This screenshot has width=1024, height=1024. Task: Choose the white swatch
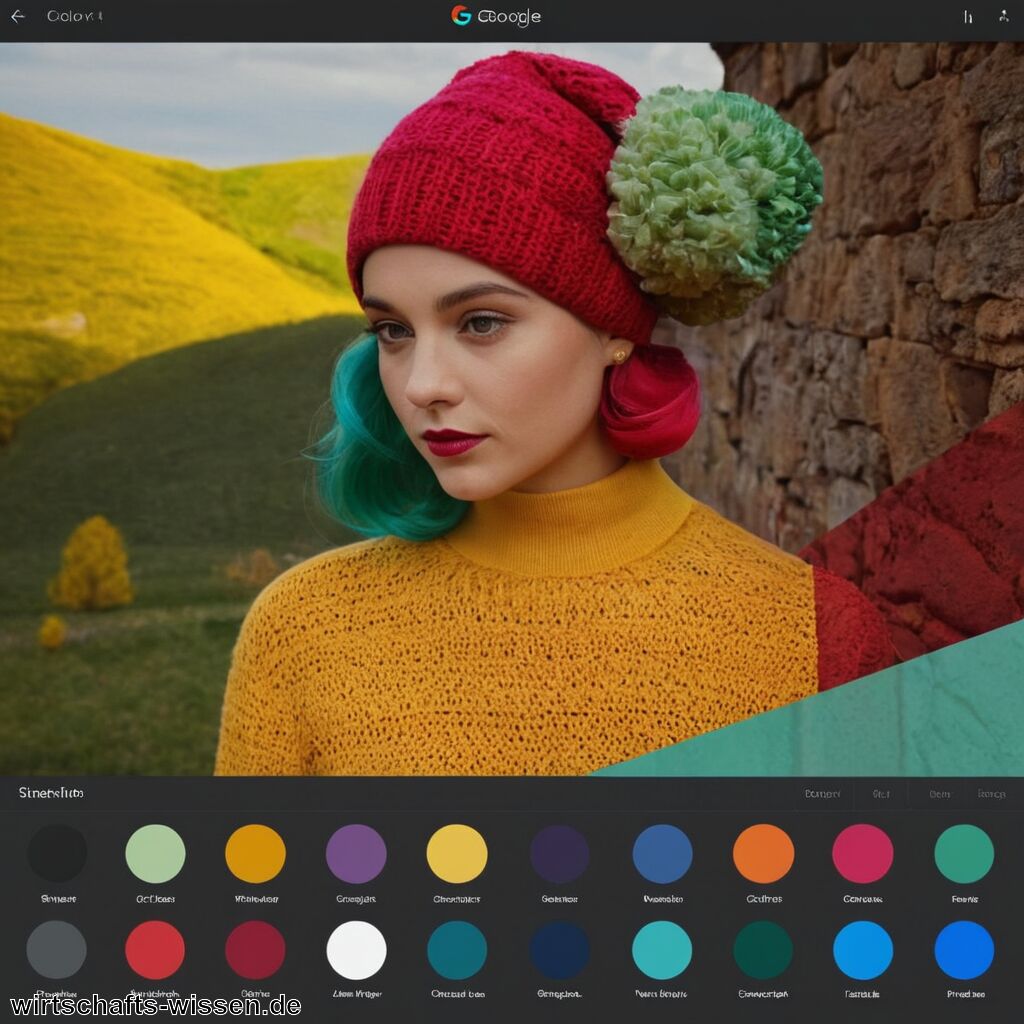(357, 950)
